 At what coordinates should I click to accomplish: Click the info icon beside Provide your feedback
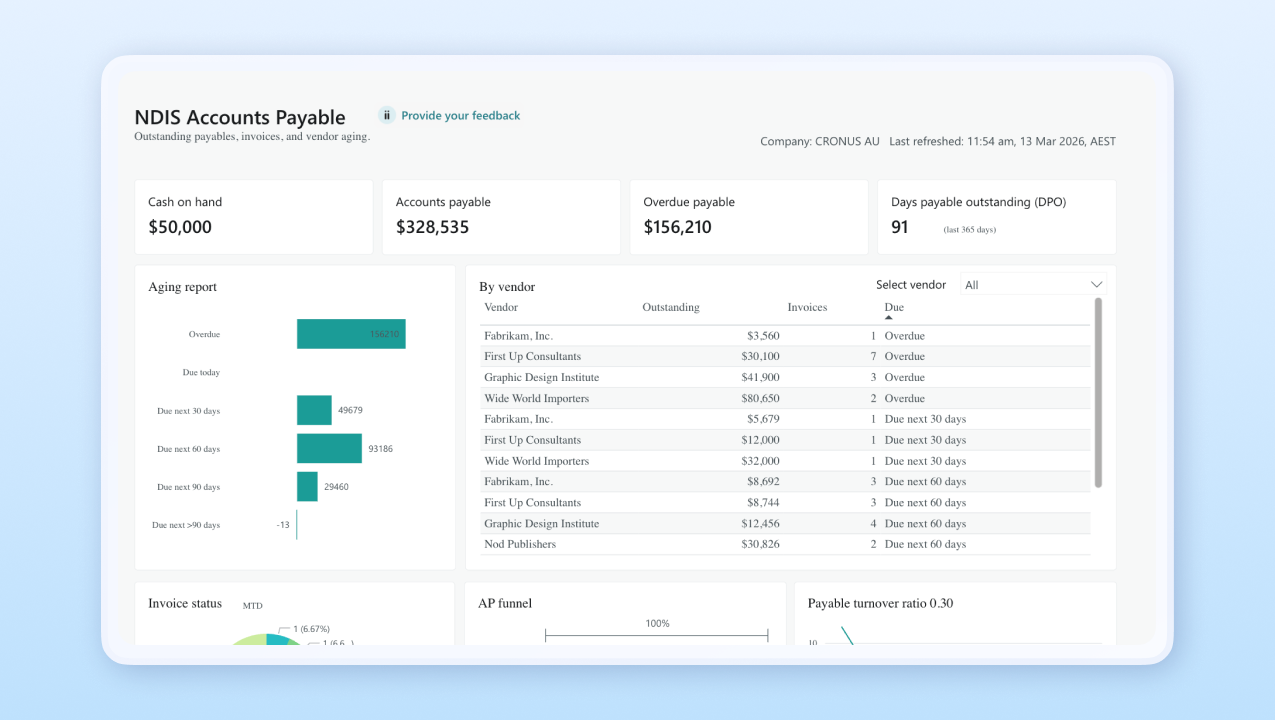pyautogui.click(x=386, y=115)
